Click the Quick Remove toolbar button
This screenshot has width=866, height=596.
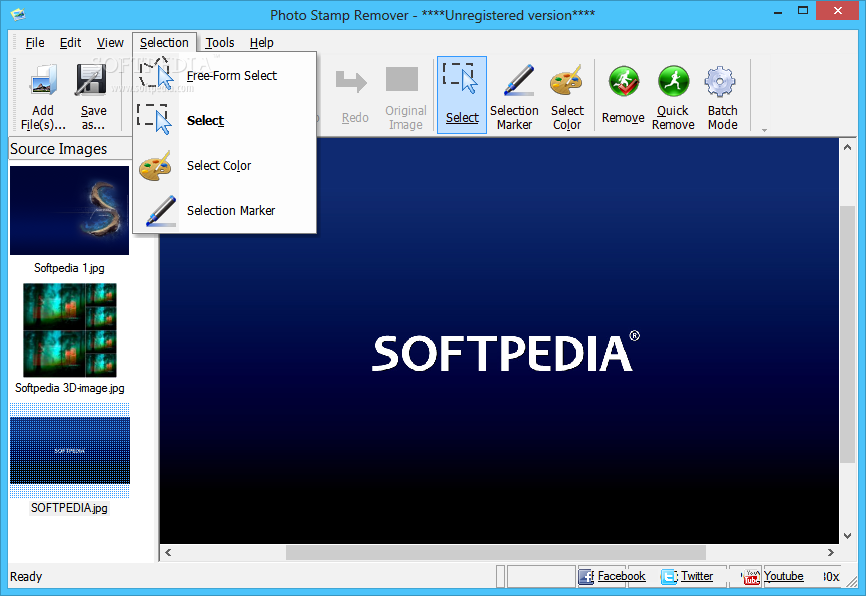pos(673,94)
